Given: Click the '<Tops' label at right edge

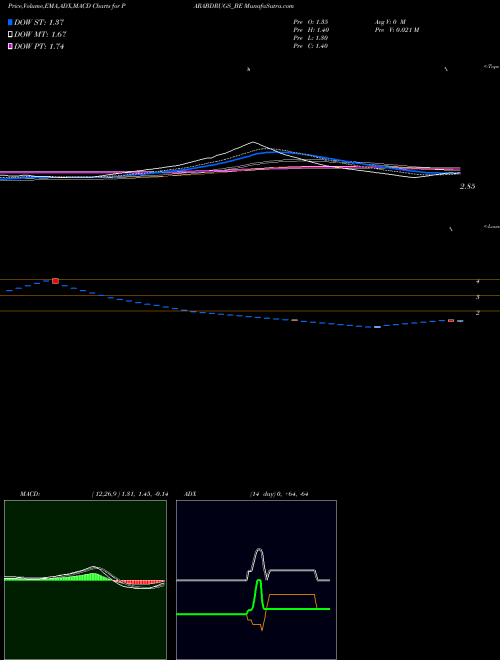Looking at the screenshot, I should coord(492,67).
